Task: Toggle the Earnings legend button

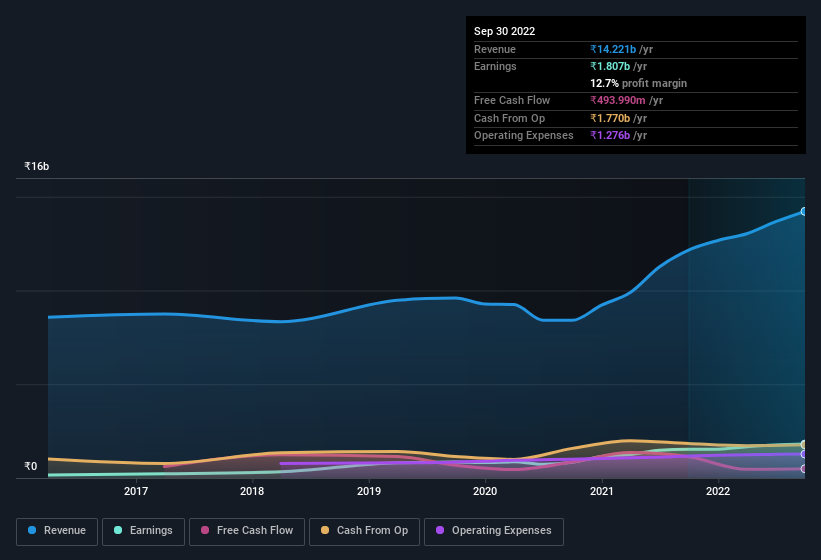Action: pos(143,531)
